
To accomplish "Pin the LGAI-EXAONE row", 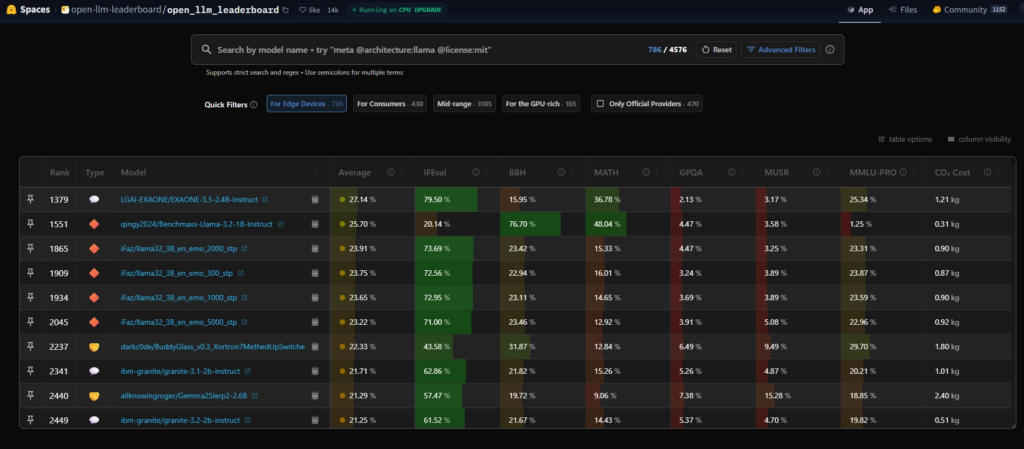I will click(30, 199).
